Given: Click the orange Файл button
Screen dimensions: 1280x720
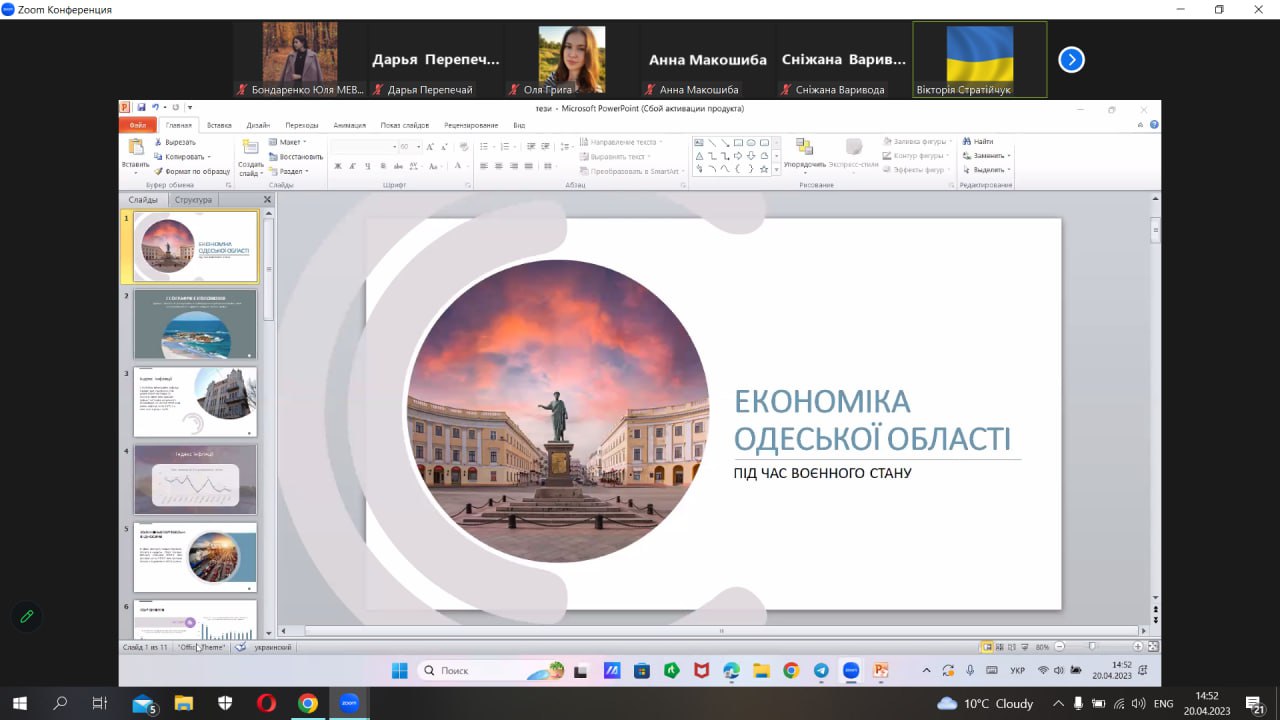Looking at the screenshot, I should pyautogui.click(x=137, y=125).
